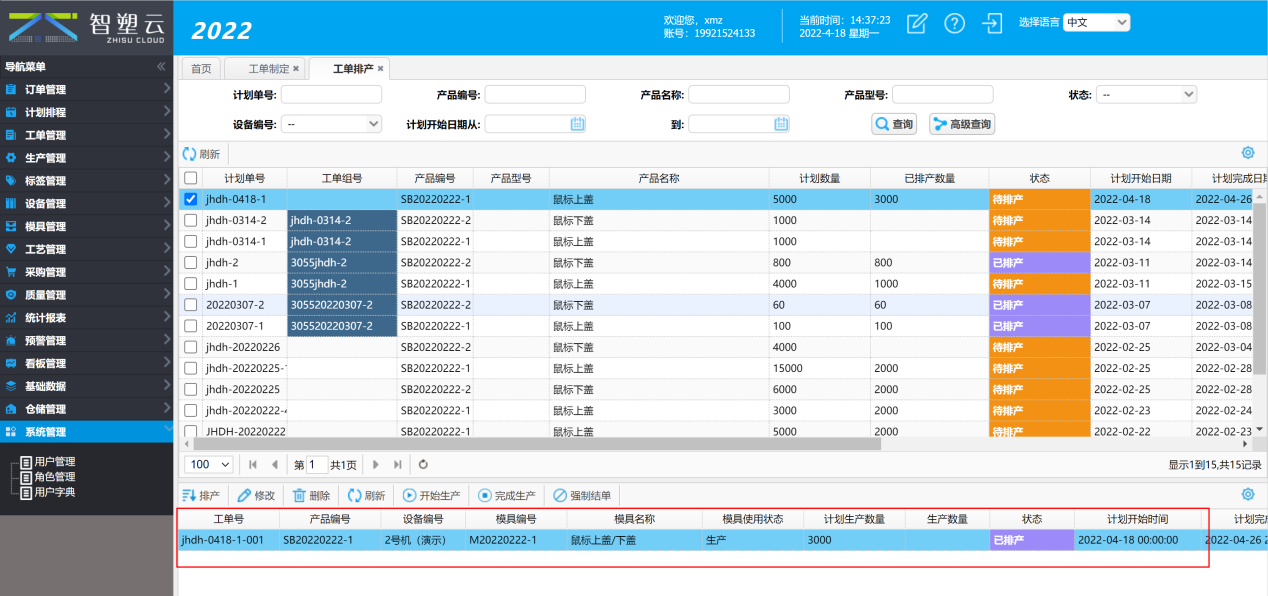1268x596 pixels.
Task: Collapse the navigation menu with double-arrow icon
Action: (x=161, y=67)
